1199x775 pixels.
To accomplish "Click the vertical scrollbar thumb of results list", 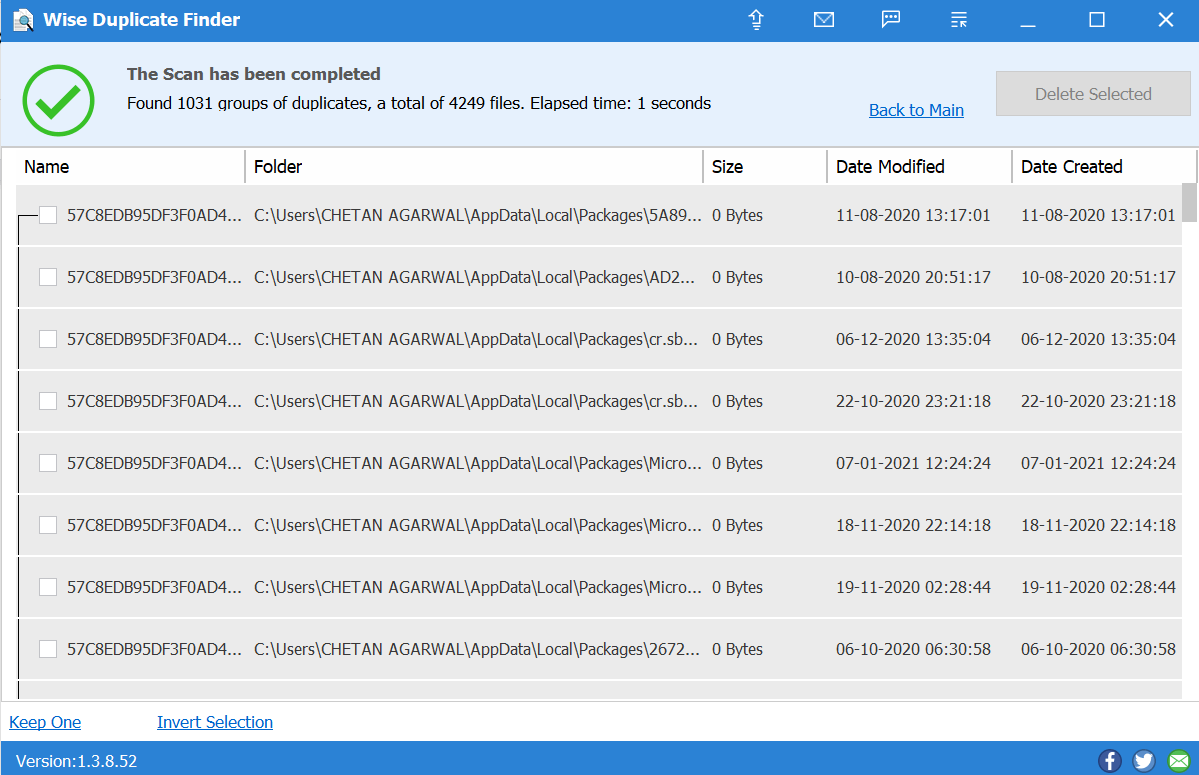I will [x=1189, y=202].
